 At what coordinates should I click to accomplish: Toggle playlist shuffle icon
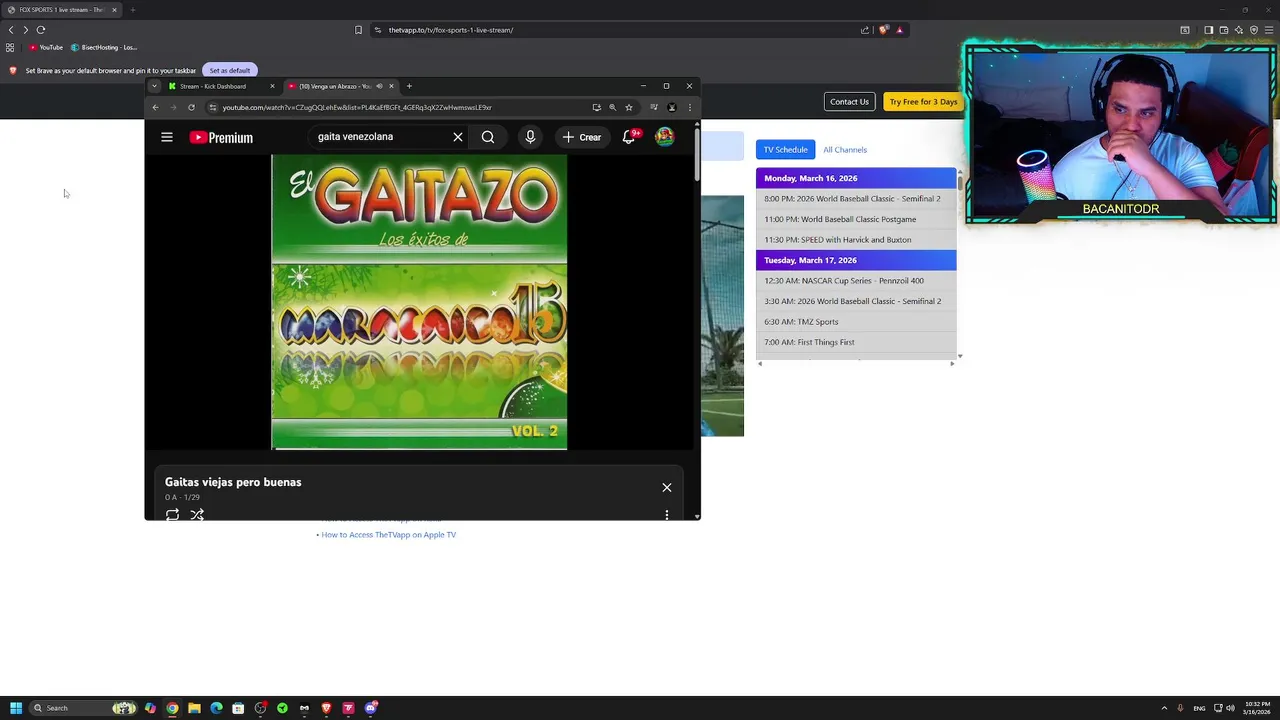pos(197,514)
